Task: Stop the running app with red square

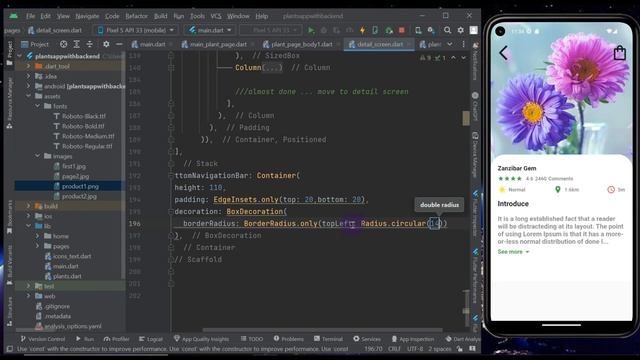Action: click(x=402, y=30)
